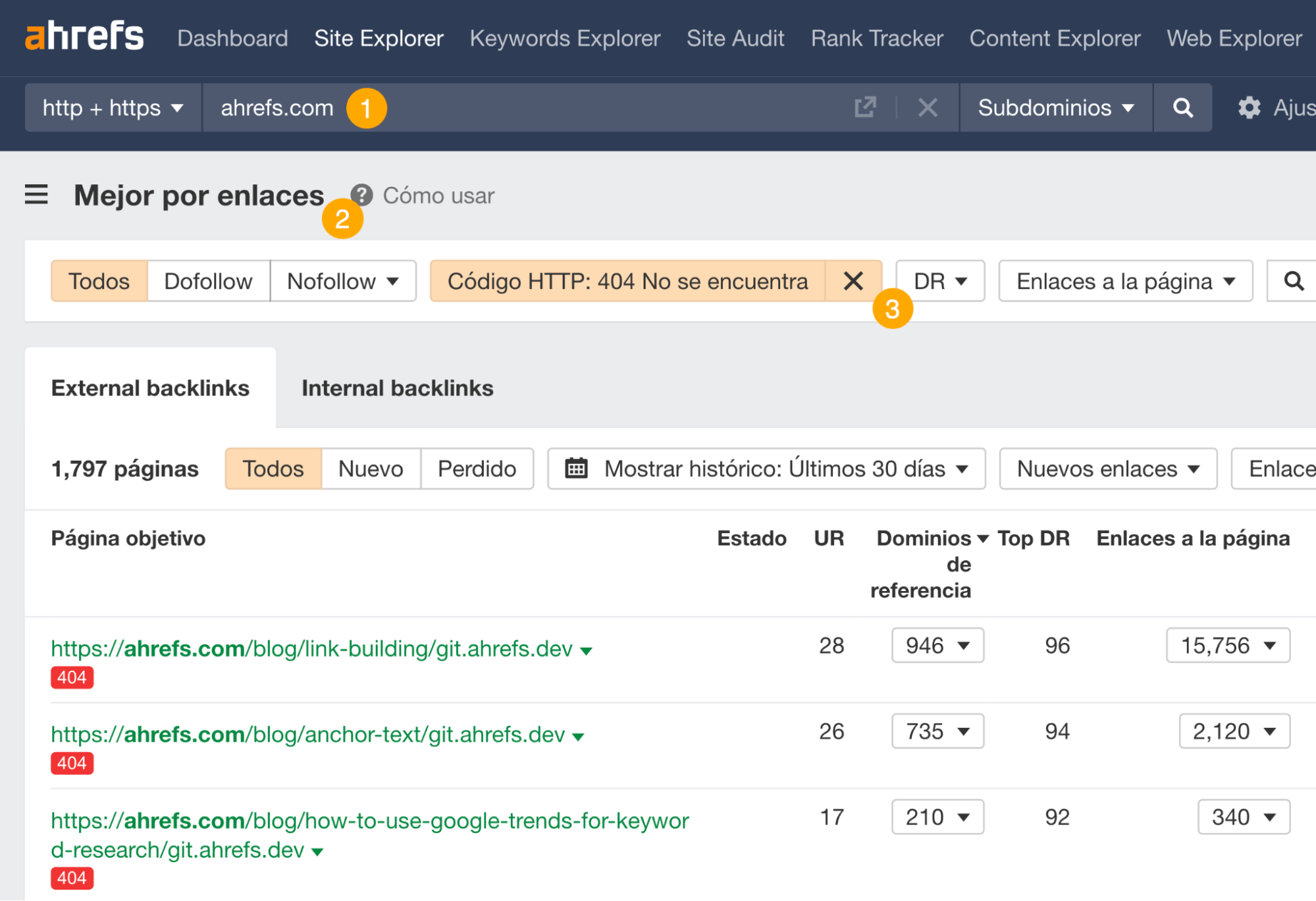Open Keywords Explorer from the top menu
The width and height of the screenshot is (1316, 901).
click(x=565, y=38)
